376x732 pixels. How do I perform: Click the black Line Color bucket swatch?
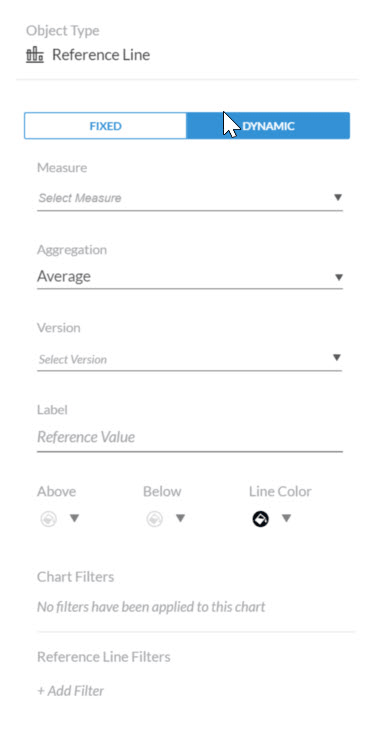[261, 519]
